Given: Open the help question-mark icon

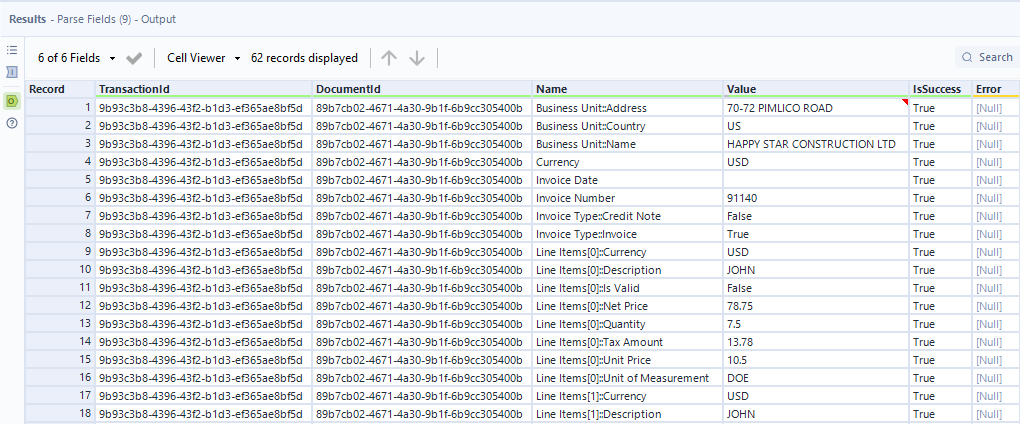Looking at the screenshot, I should click(12, 123).
